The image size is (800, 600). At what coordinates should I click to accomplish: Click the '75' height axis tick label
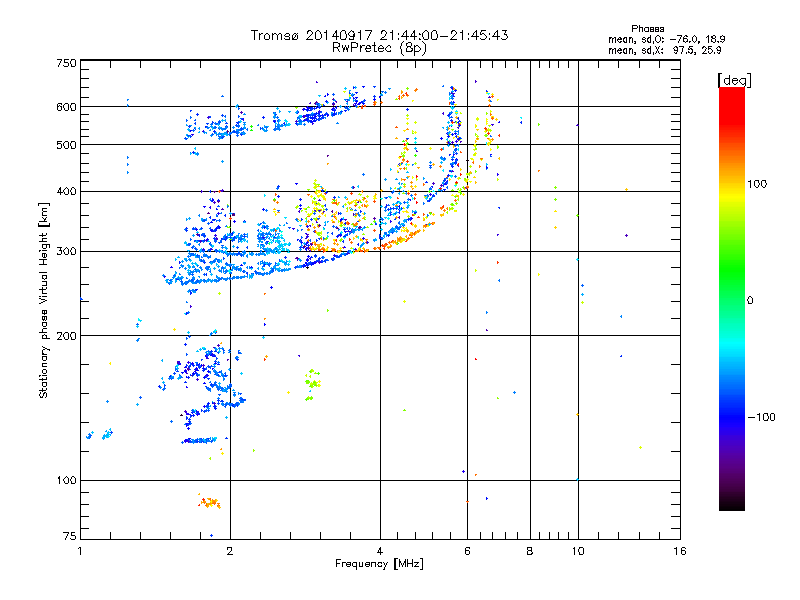(x=70, y=536)
